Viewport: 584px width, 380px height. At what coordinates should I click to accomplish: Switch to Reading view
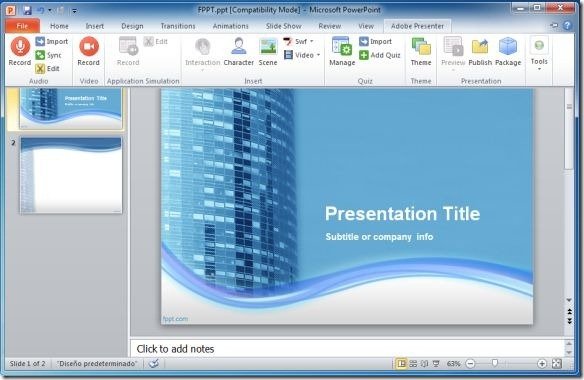(424, 364)
